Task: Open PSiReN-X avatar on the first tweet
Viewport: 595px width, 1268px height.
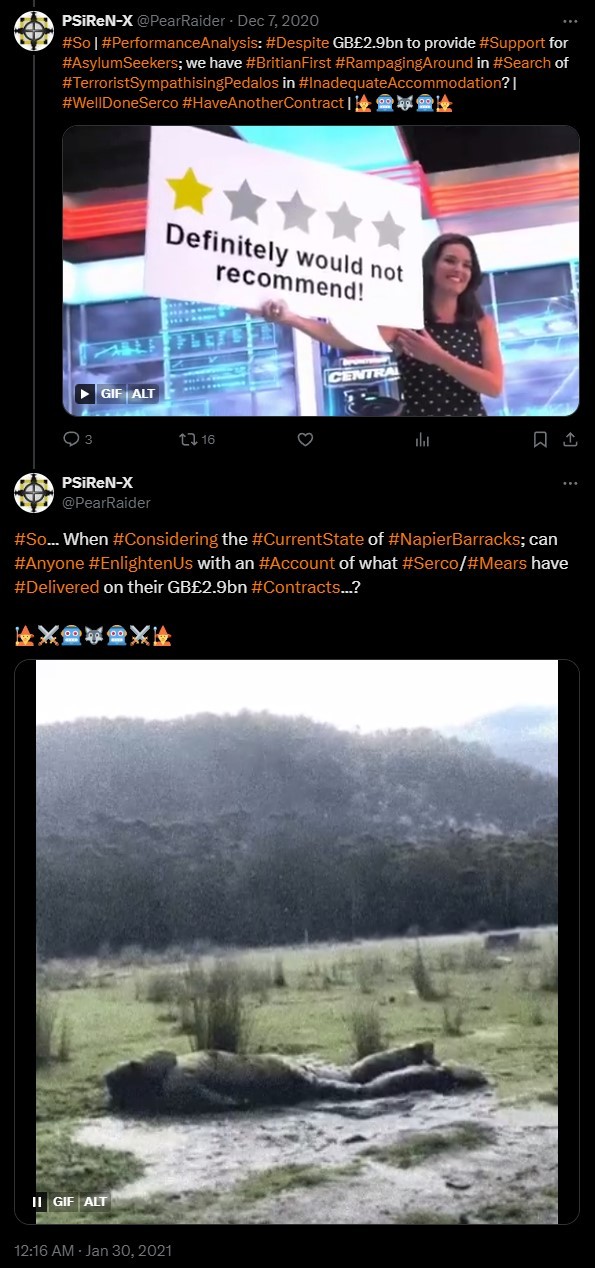Action: [x=34, y=30]
